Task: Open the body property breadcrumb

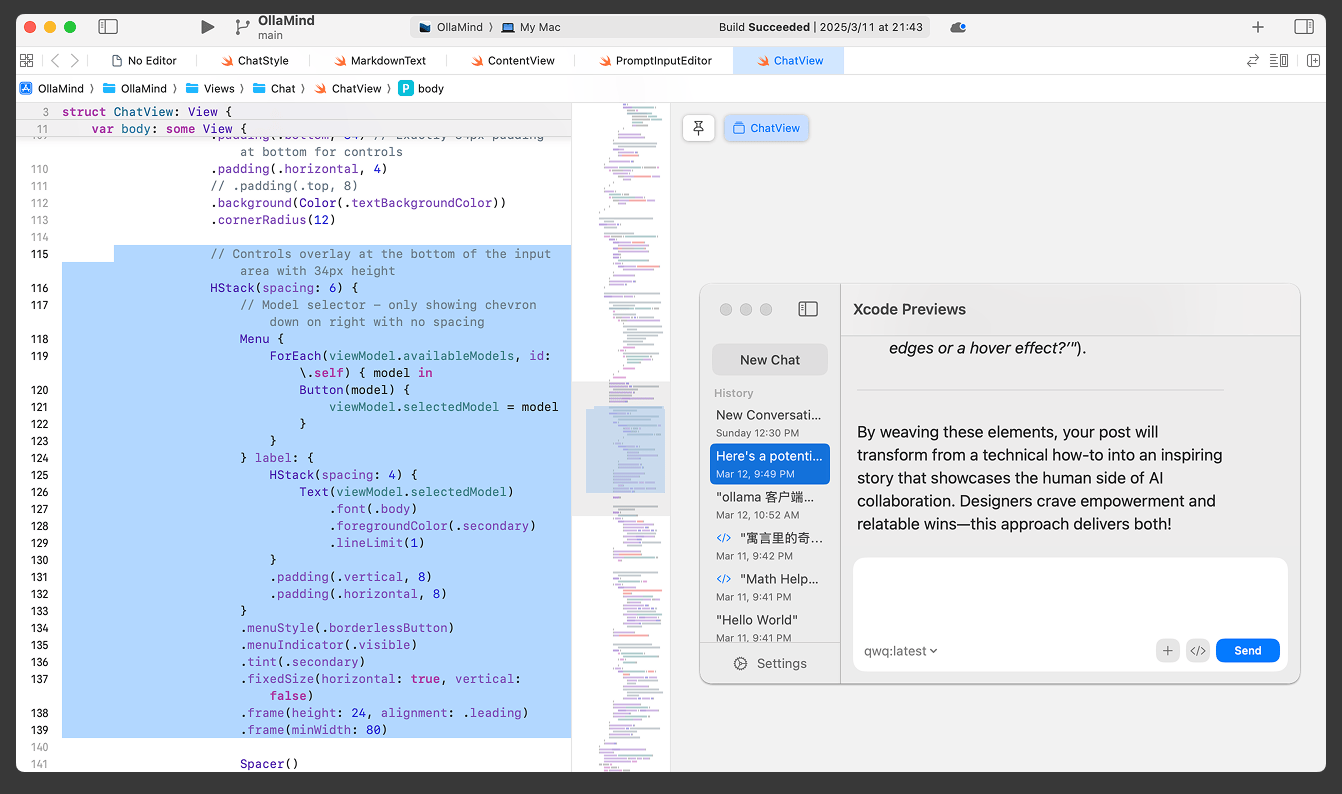Action: [x=421, y=88]
